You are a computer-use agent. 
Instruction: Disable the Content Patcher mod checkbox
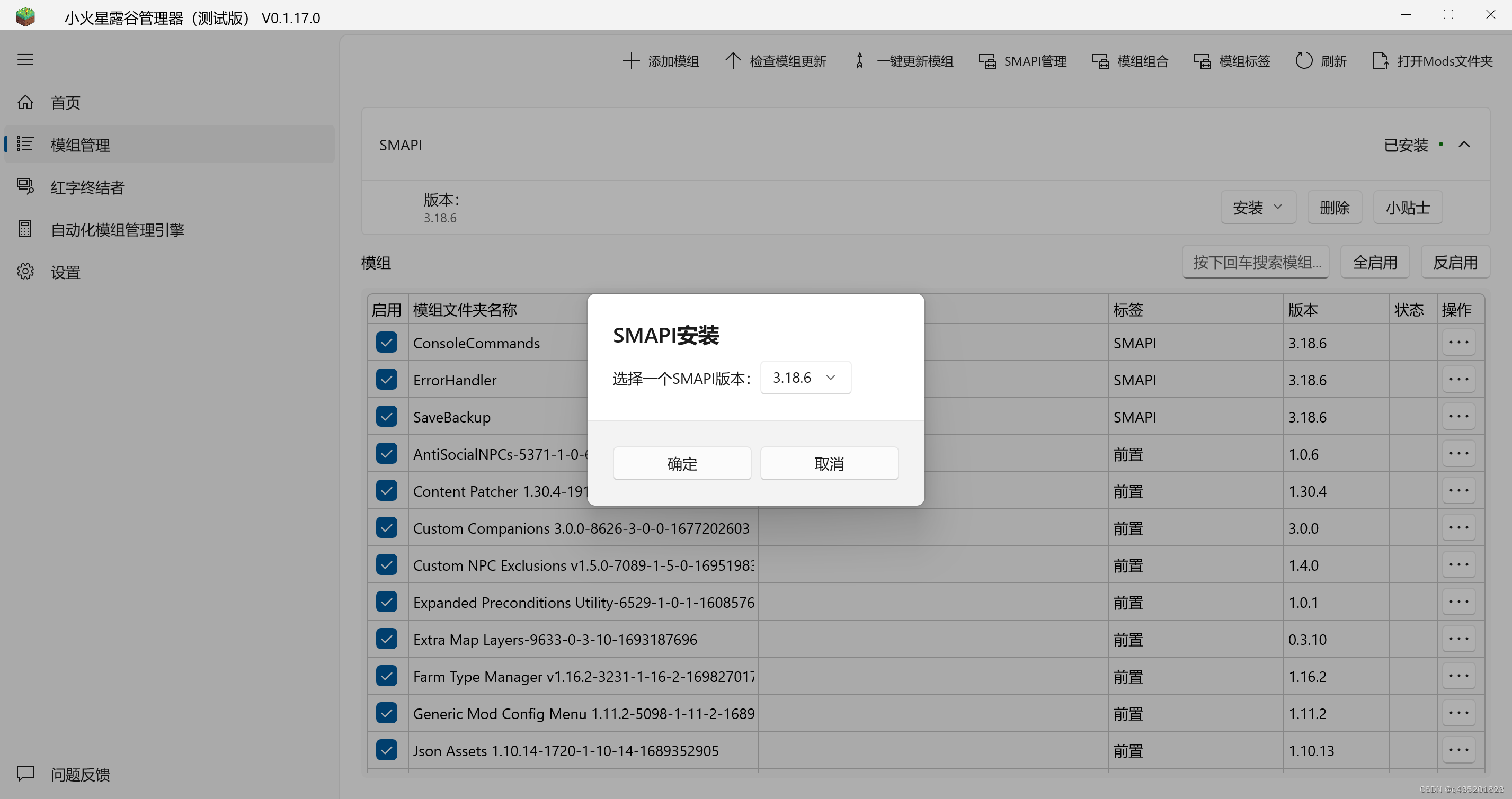point(387,490)
